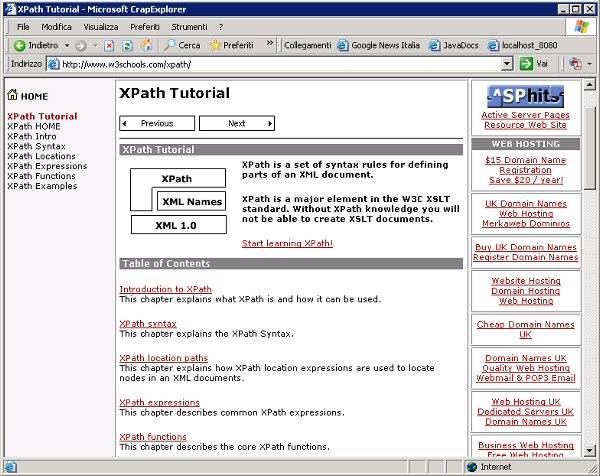
Task: Click the green Vai go arrow icon
Action: tap(526, 64)
